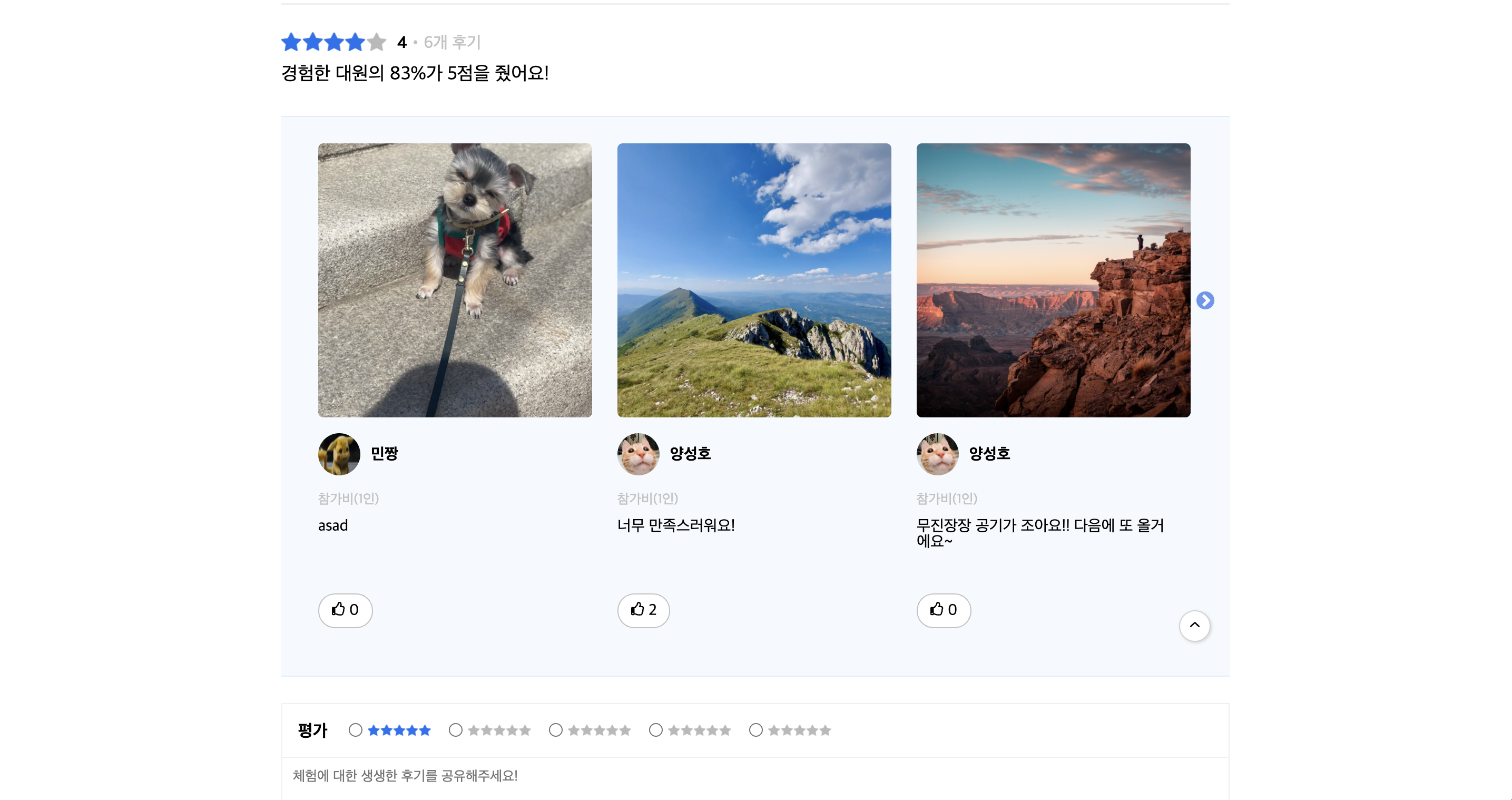The height and width of the screenshot is (800, 1512).
Task: Like the asad review by 민짱
Action: (345, 610)
